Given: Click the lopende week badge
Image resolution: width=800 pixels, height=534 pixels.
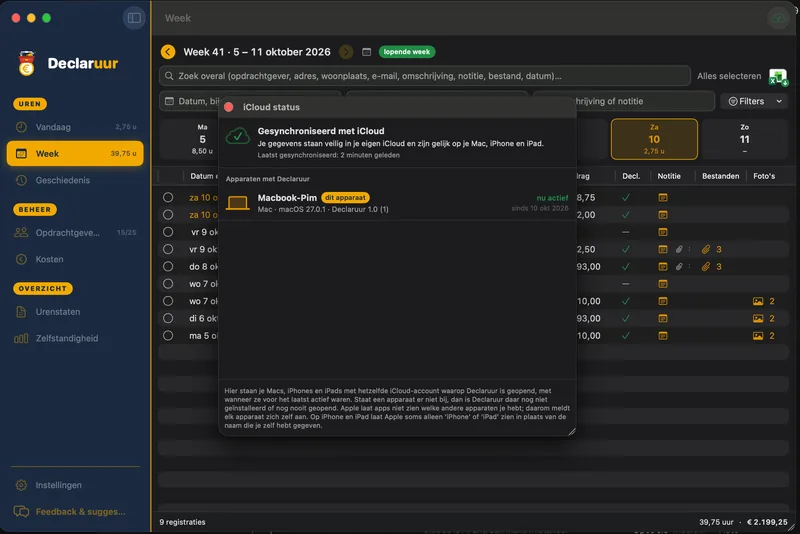Looking at the screenshot, I should (407, 52).
